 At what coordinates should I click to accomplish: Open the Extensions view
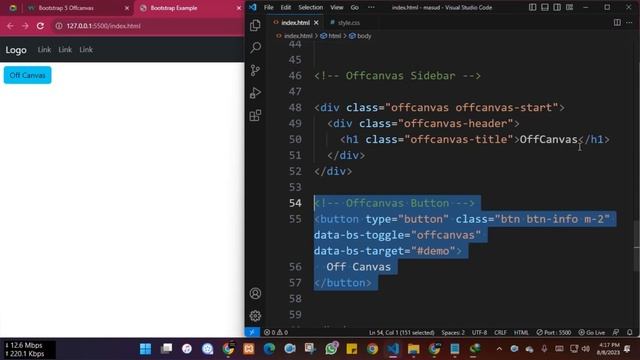click(256, 116)
